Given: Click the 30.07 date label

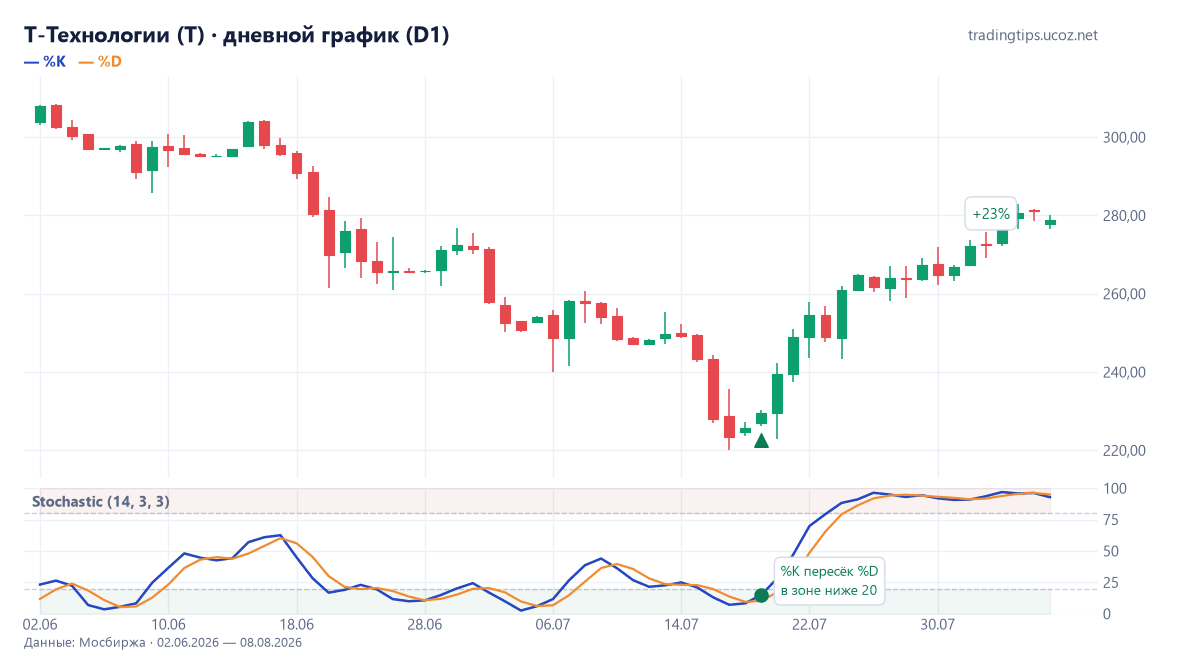Looking at the screenshot, I should click(937, 625).
